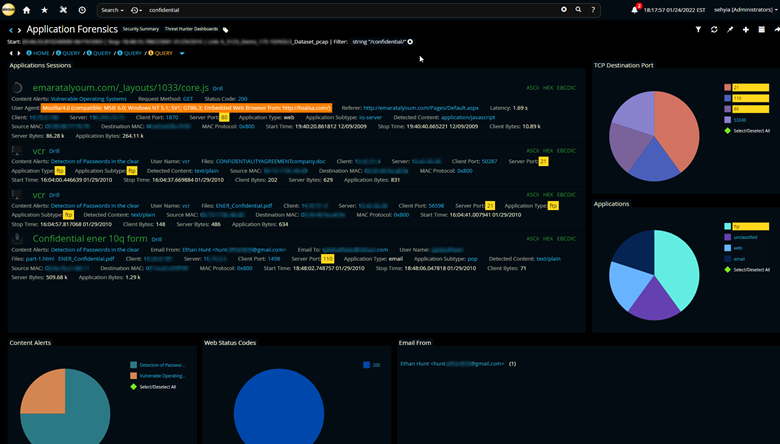Refresh the dashboard with refresh icon
This screenshot has width=780, height=444.
click(x=714, y=30)
